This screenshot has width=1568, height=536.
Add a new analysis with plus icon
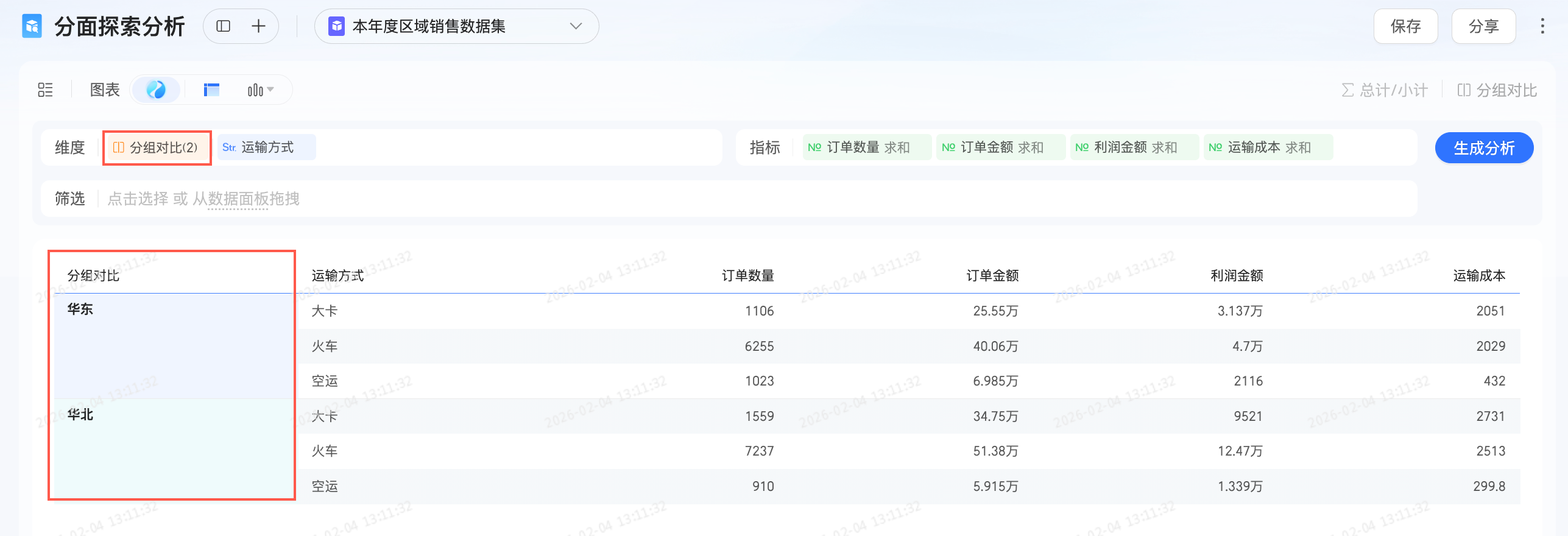pyautogui.click(x=258, y=26)
